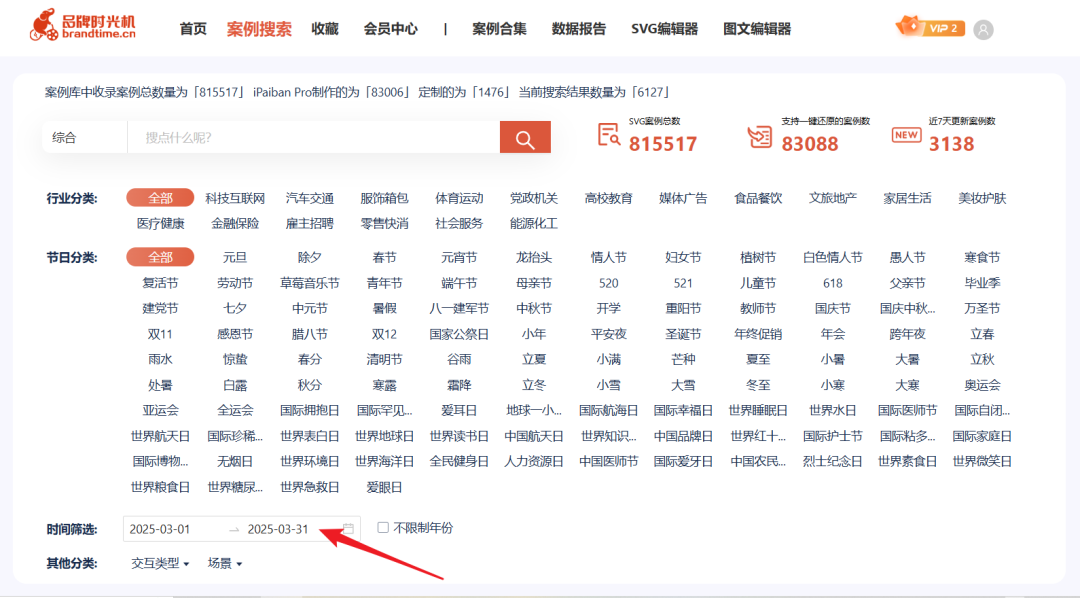Click the SVG案例总数 document icon
Screen dimensions: 1080x598
tap(611, 135)
